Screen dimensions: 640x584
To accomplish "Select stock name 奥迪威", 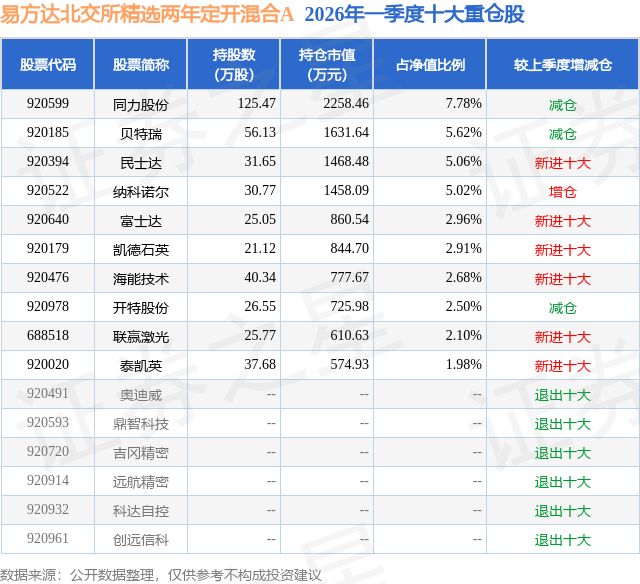I will (141, 395).
